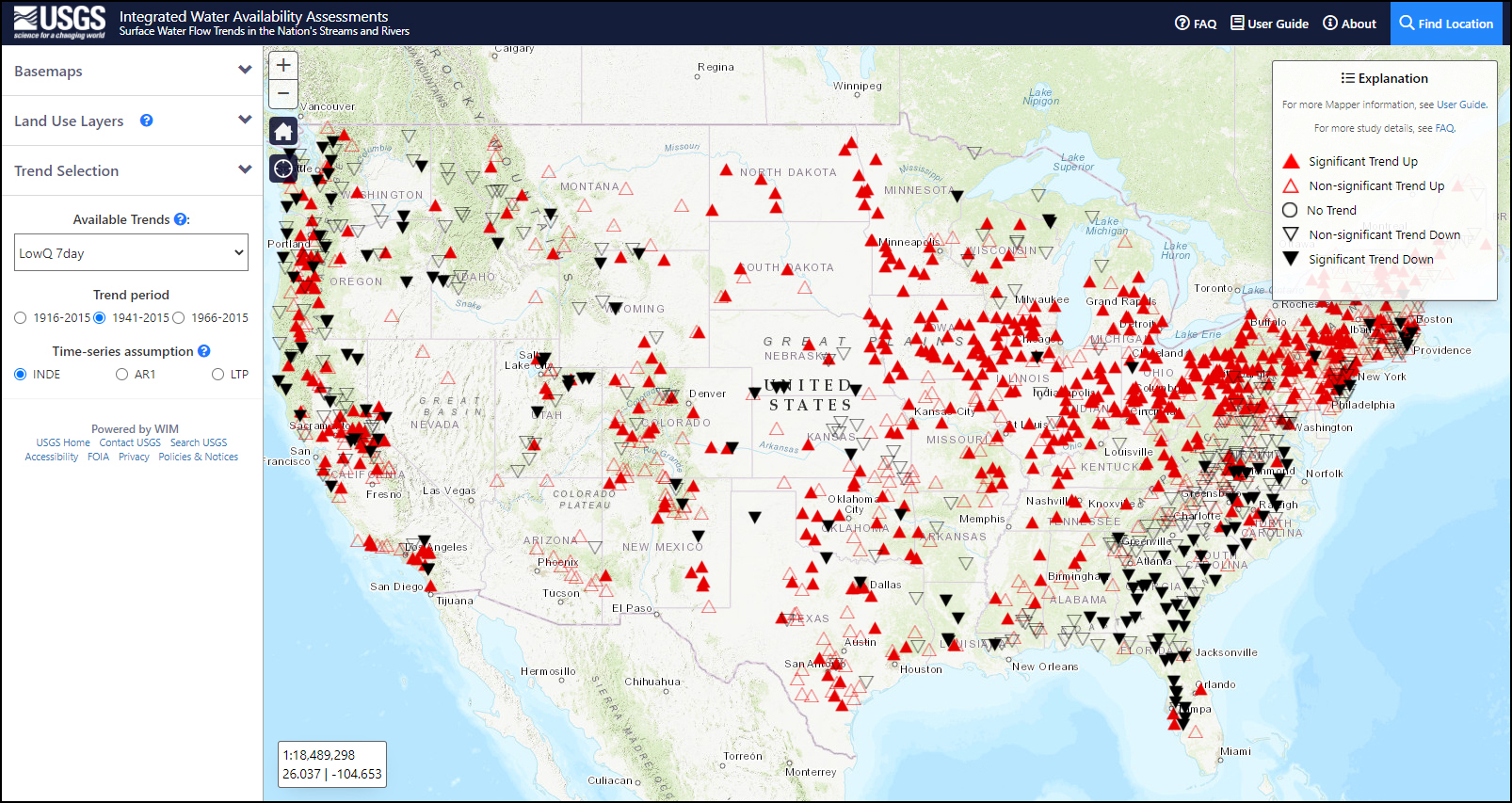This screenshot has width=1512, height=803.
Task: Expand the Basemaps panel
Action: click(245, 71)
